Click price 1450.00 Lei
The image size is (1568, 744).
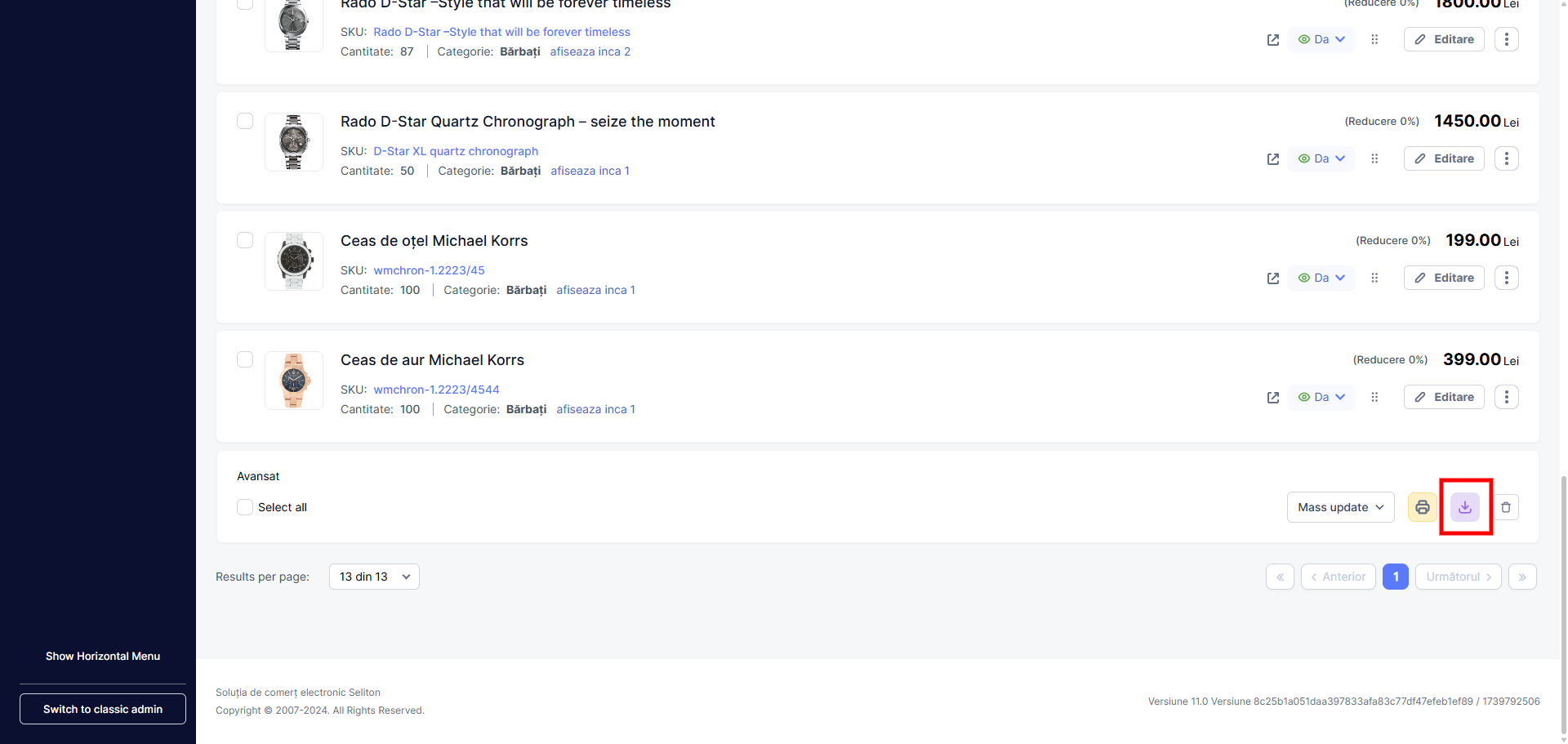(x=1477, y=121)
